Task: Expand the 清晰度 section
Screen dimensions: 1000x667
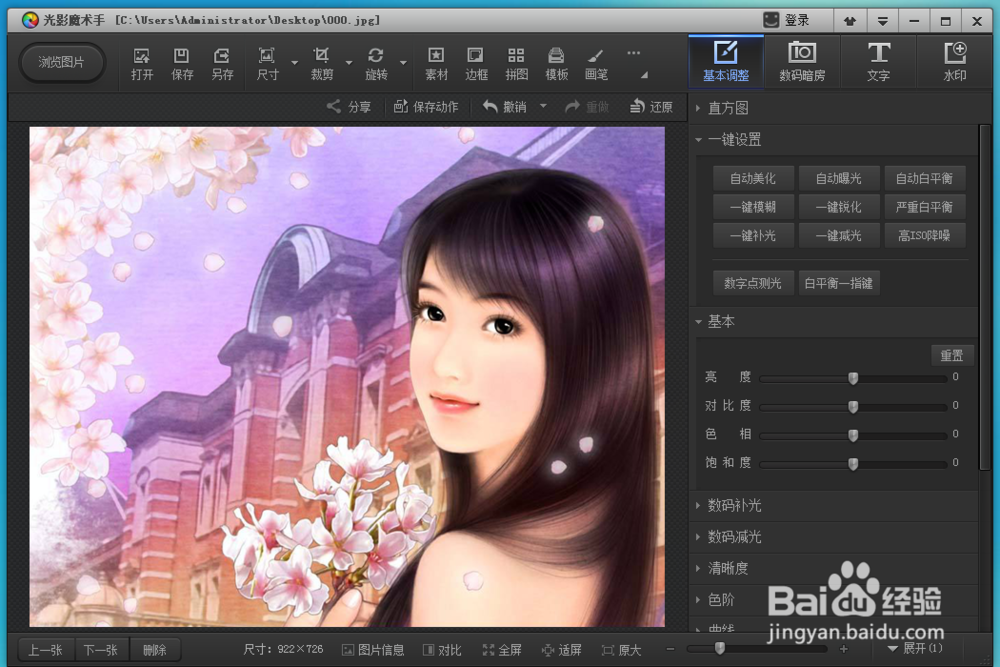Action: pyautogui.click(x=698, y=568)
